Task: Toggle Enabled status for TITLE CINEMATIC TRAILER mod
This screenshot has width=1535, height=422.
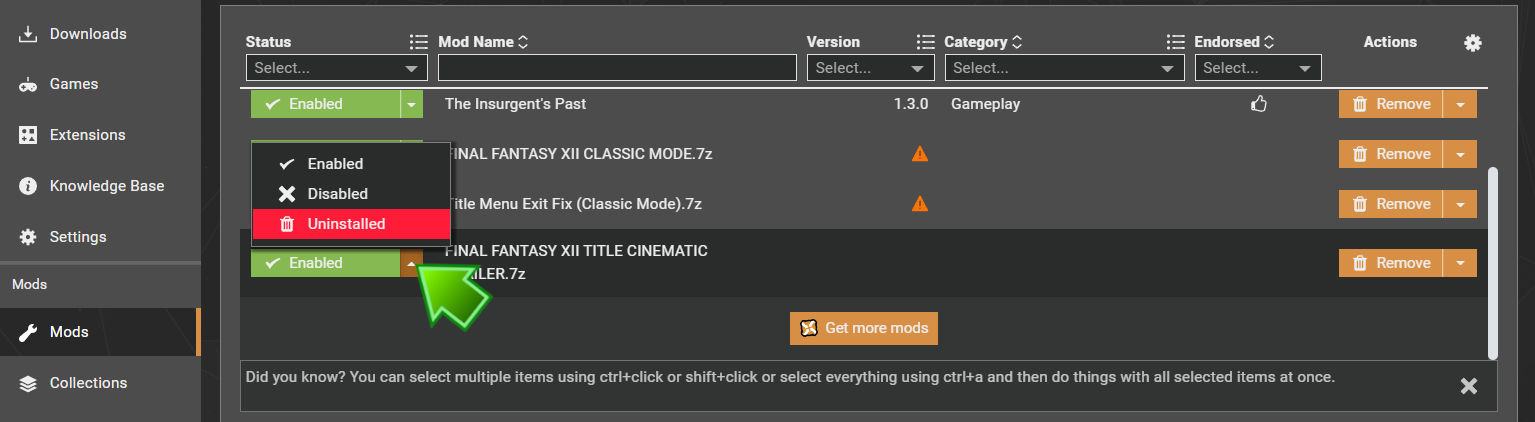Action: [x=325, y=263]
